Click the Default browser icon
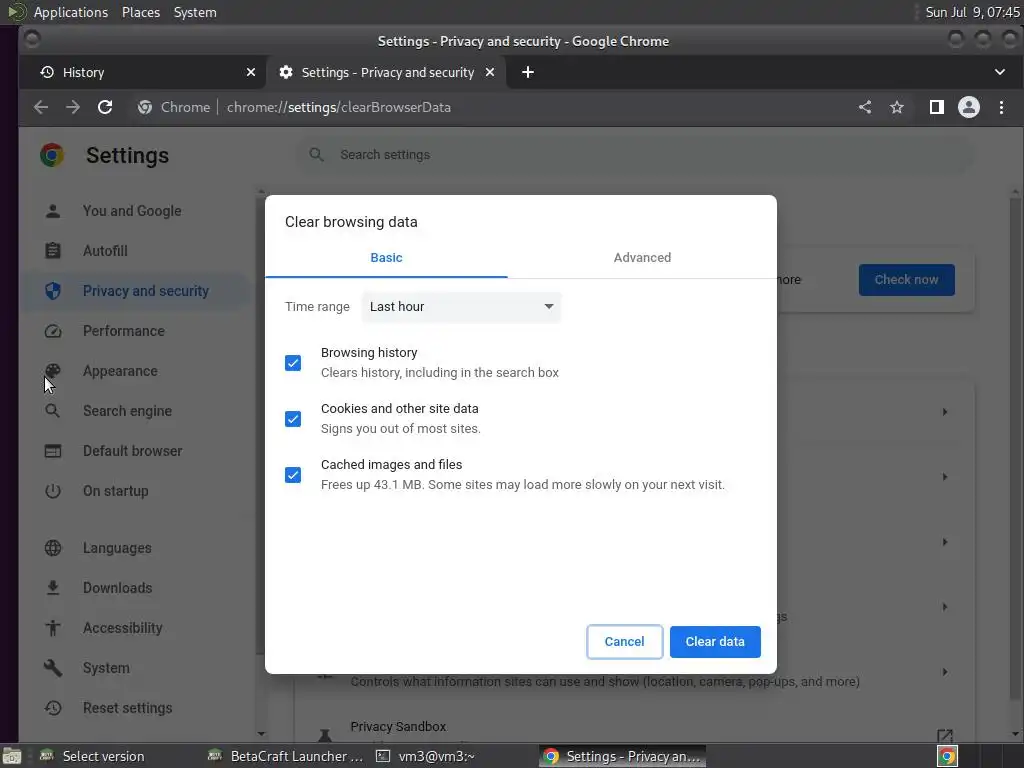The image size is (1024, 768). [53, 451]
